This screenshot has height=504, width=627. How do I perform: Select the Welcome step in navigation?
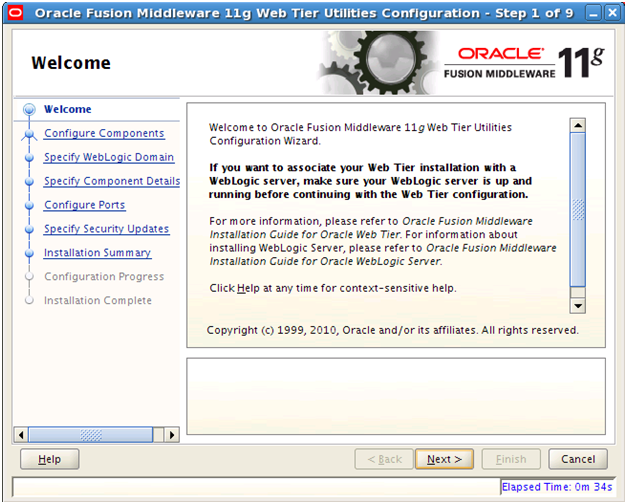(68, 109)
